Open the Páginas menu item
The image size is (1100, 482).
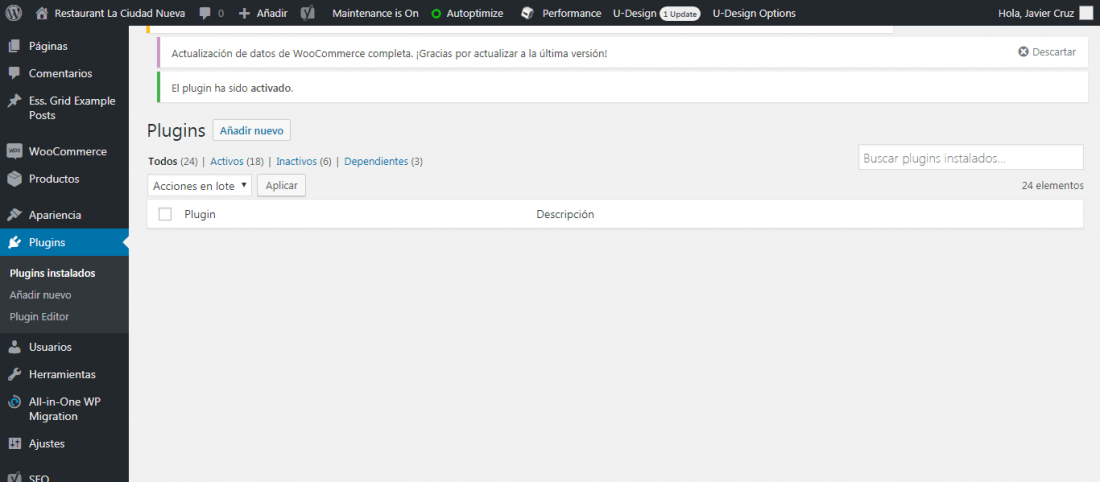click(48, 46)
